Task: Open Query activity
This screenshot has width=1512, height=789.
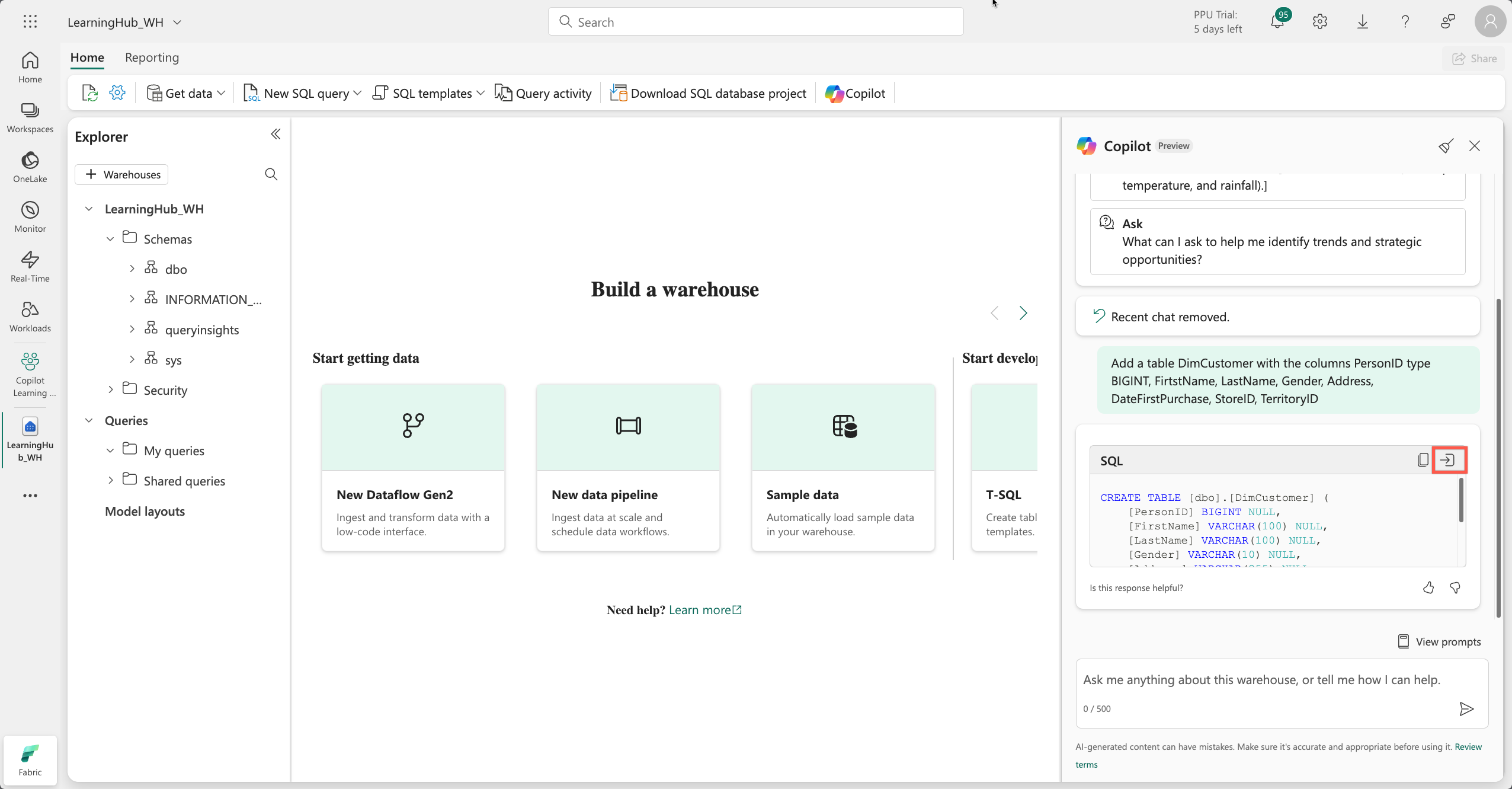Action: [543, 93]
